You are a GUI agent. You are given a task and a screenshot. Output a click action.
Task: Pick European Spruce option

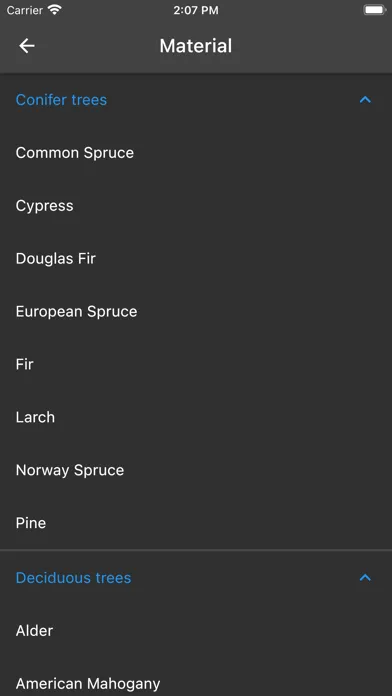pos(196,311)
